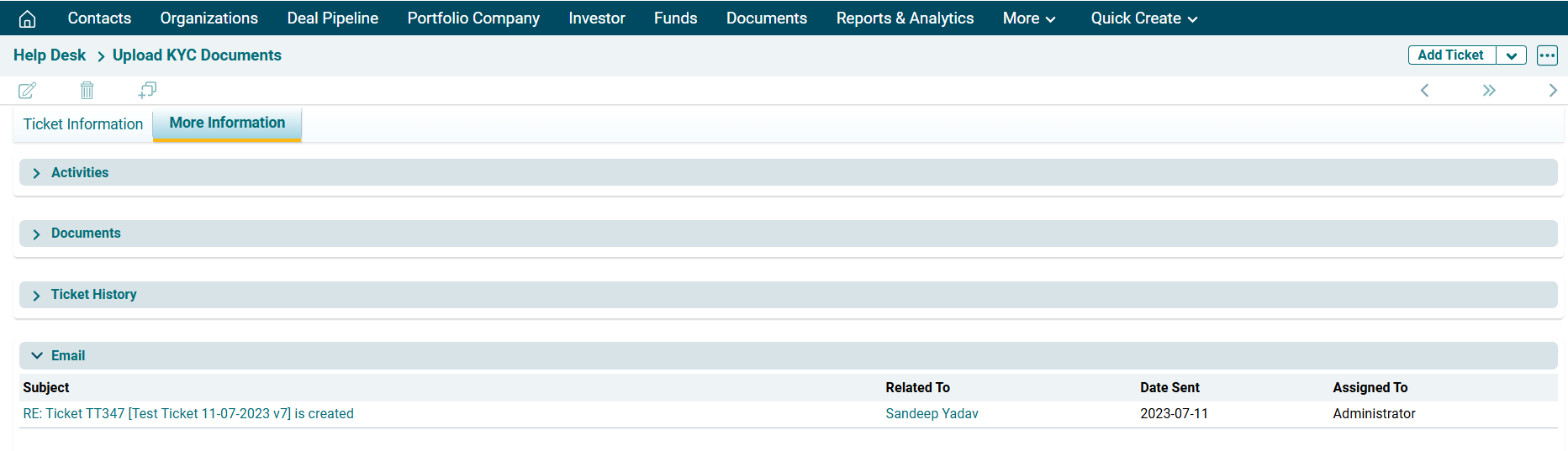Screen dimensions: 1568x451
Task: Open the three-dot more options button
Action: click(1547, 55)
